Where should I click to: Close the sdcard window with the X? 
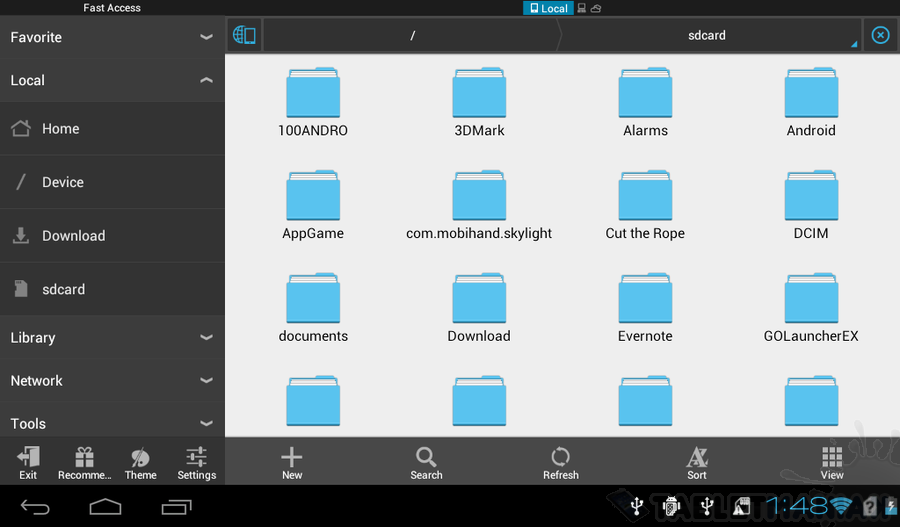point(880,35)
